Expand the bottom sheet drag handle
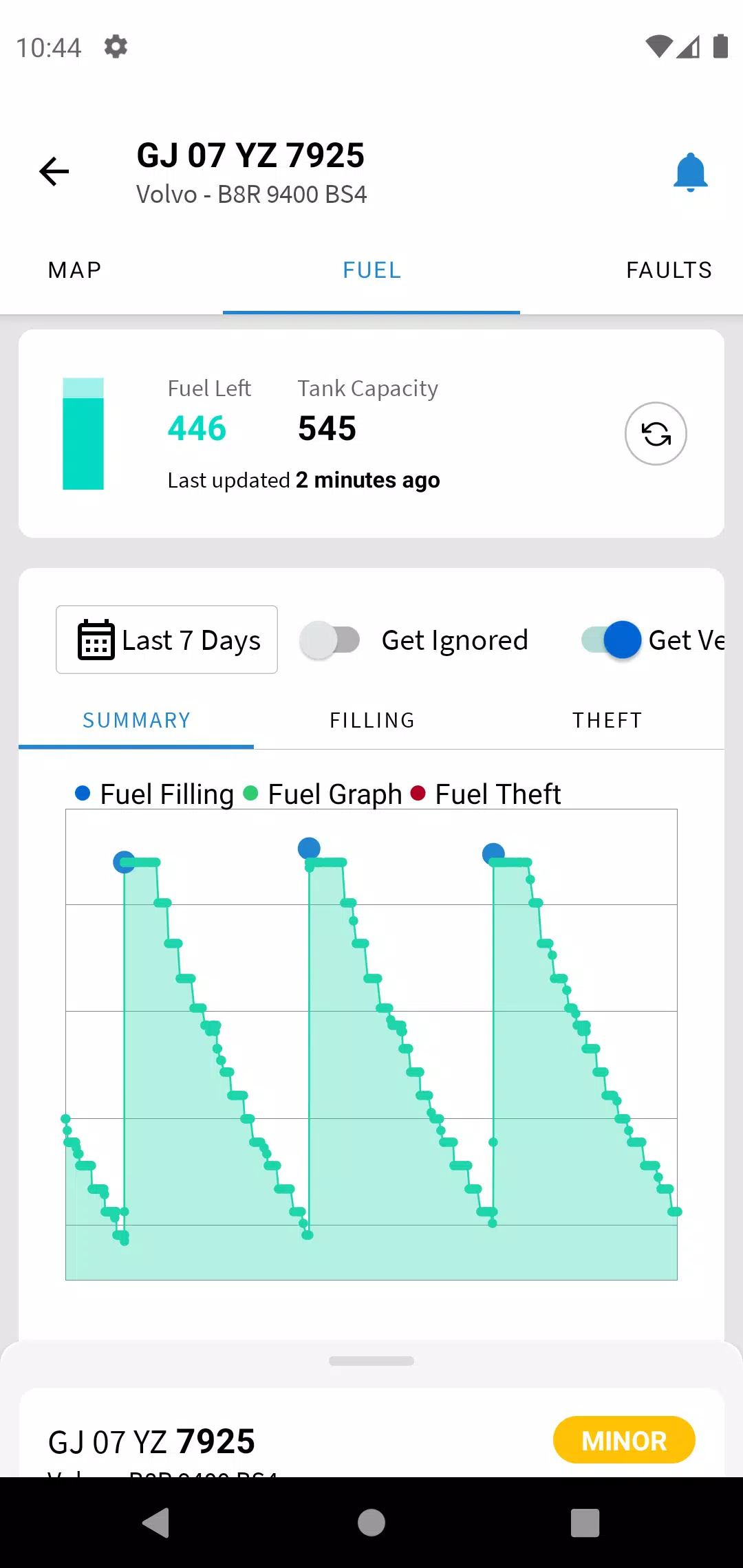 click(x=371, y=1360)
